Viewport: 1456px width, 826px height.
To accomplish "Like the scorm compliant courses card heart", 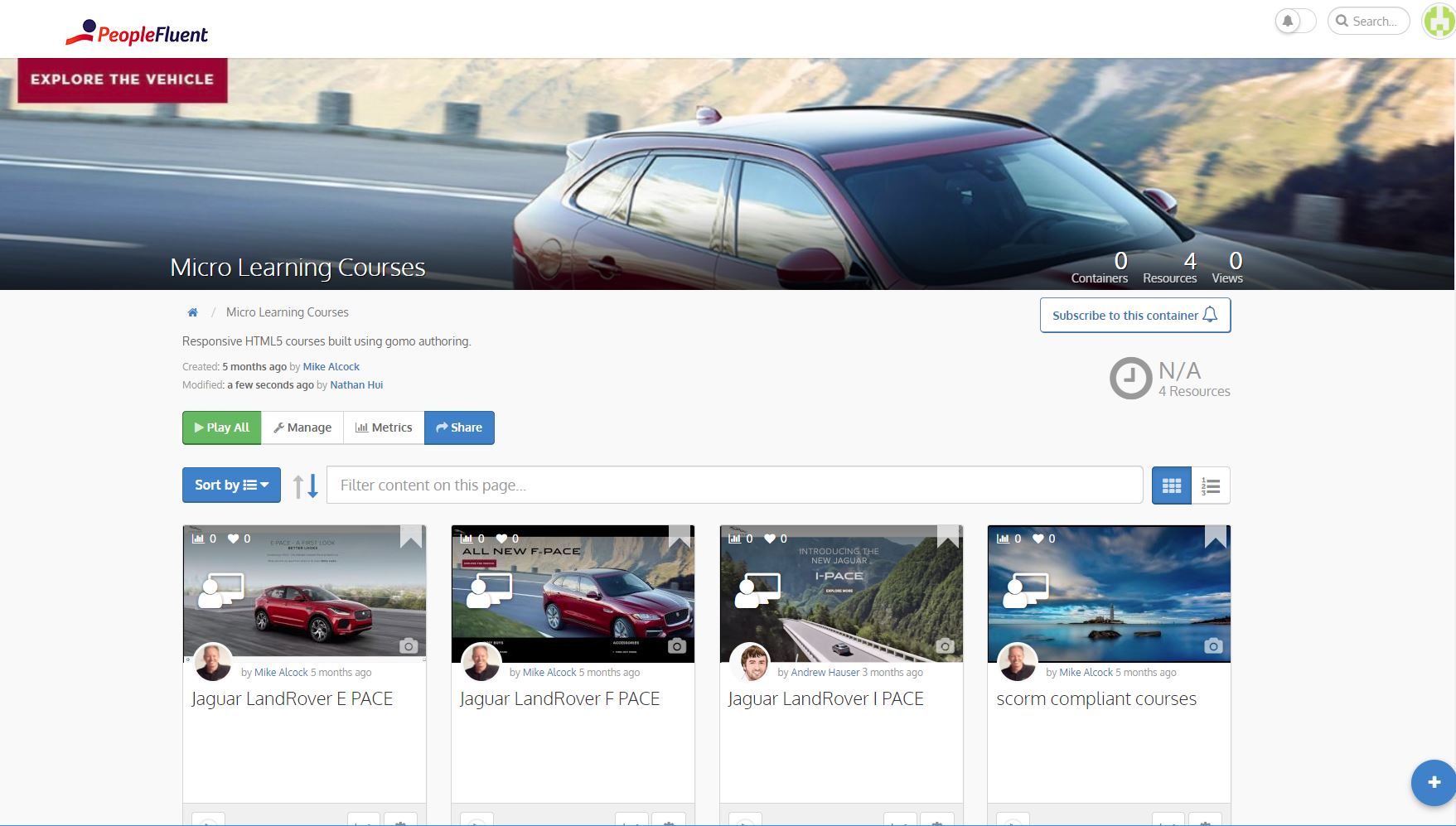I will tap(1038, 539).
